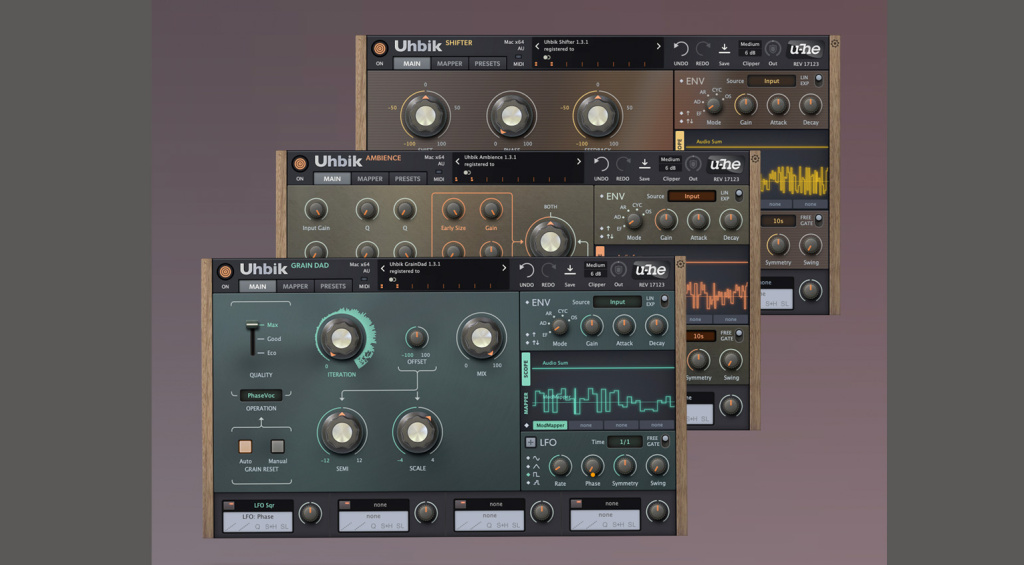This screenshot has height=565, width=1024.
Task: Click the Redo icon in Uhbik Shifter
Action: coord(702,47)
